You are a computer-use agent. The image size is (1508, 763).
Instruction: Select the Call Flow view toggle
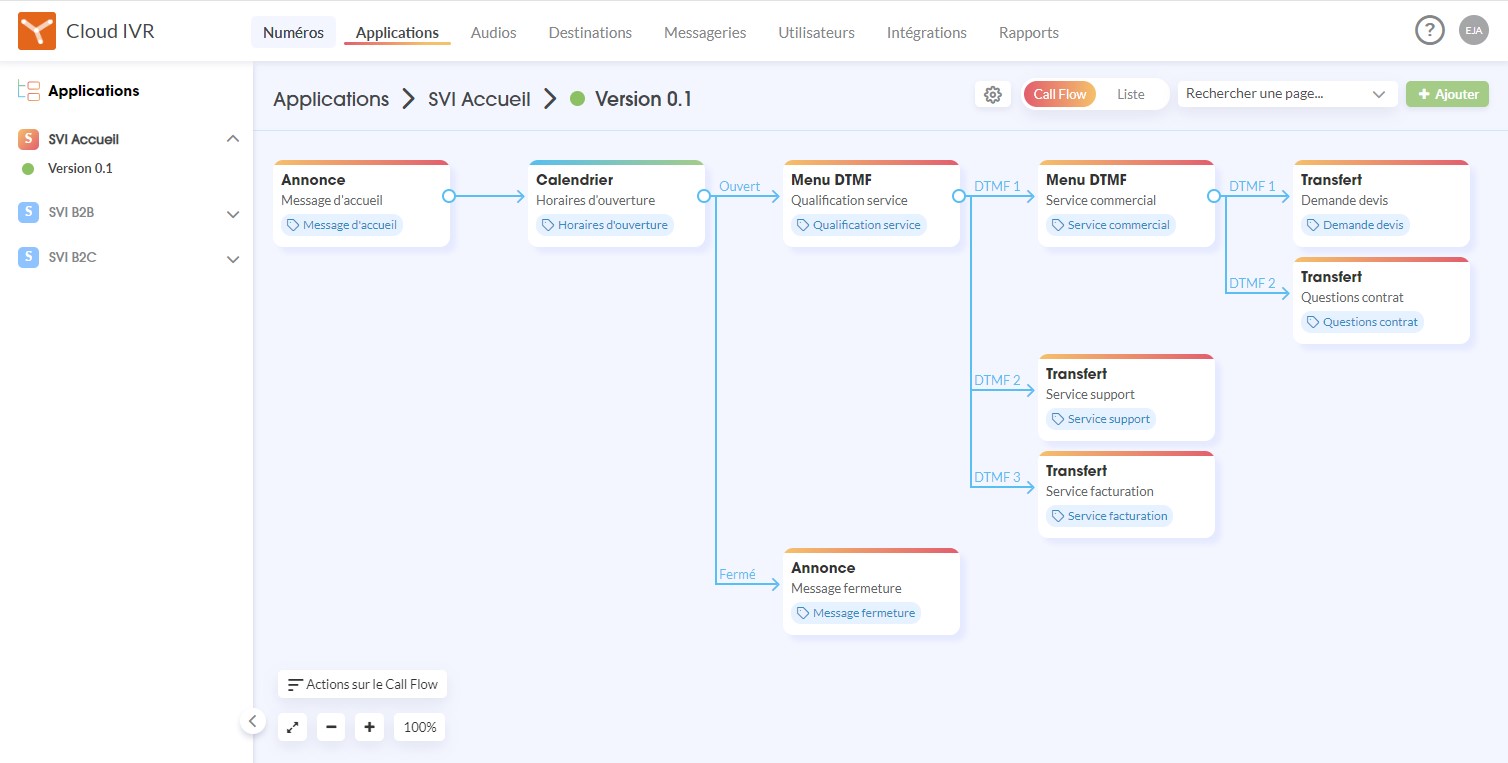(1060, 94)
